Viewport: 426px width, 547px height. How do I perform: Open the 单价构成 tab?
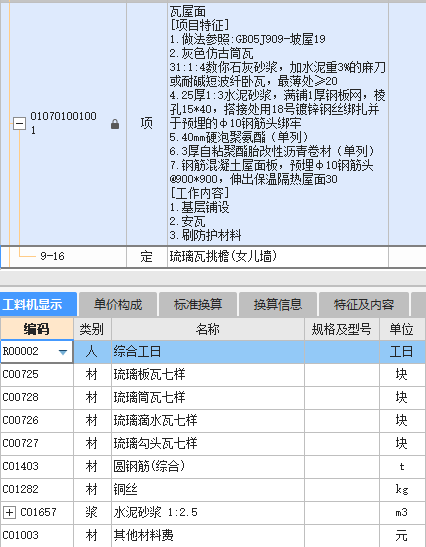click(x=118, y=304)
